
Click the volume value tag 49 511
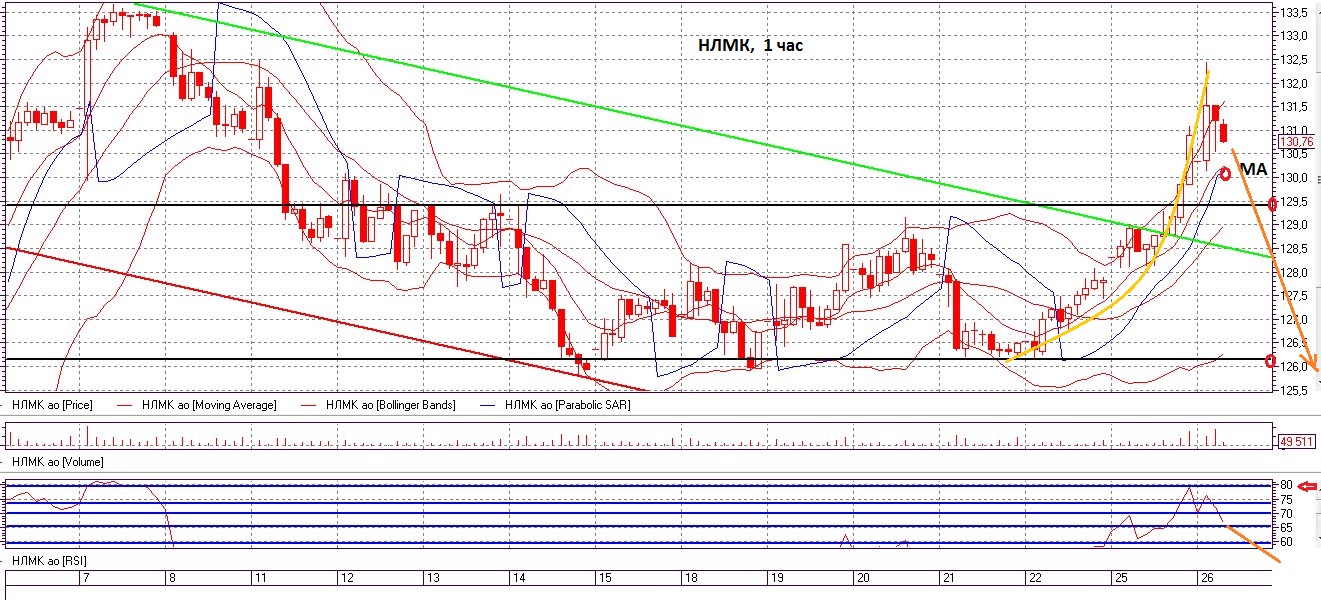point(1296,441)
